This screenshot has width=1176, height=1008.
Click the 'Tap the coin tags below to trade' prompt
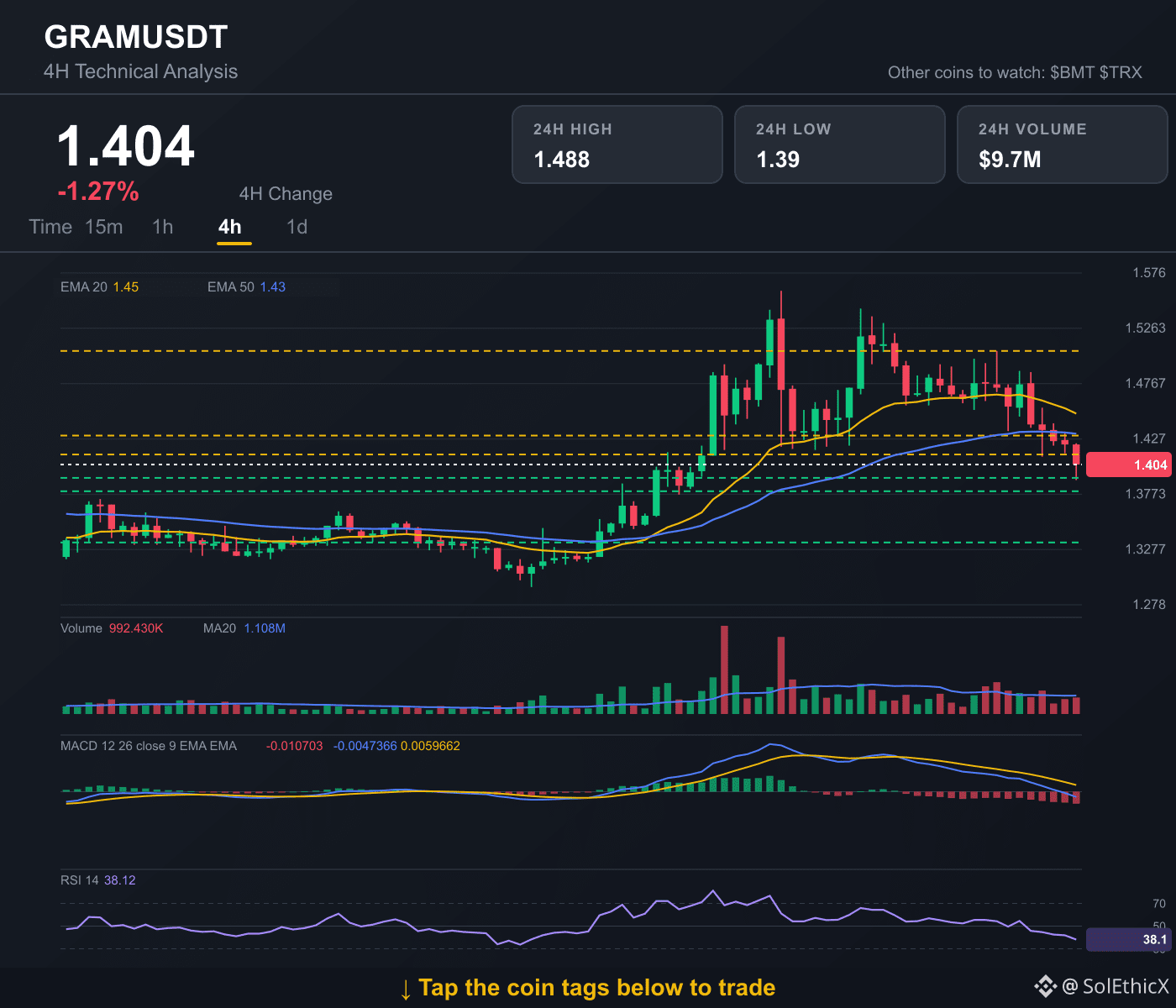(596, 988)
